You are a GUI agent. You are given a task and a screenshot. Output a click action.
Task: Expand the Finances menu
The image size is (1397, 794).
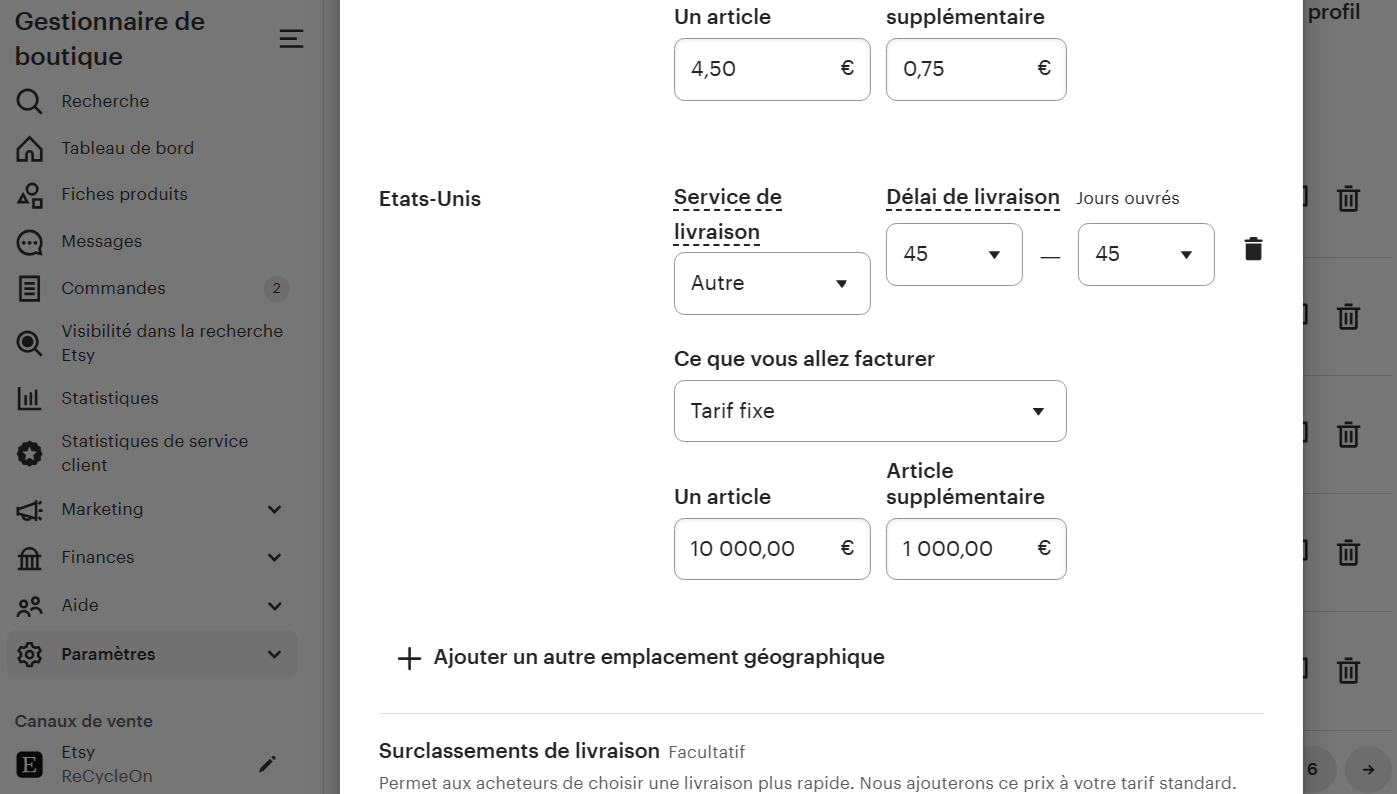[x=275, y=558]
